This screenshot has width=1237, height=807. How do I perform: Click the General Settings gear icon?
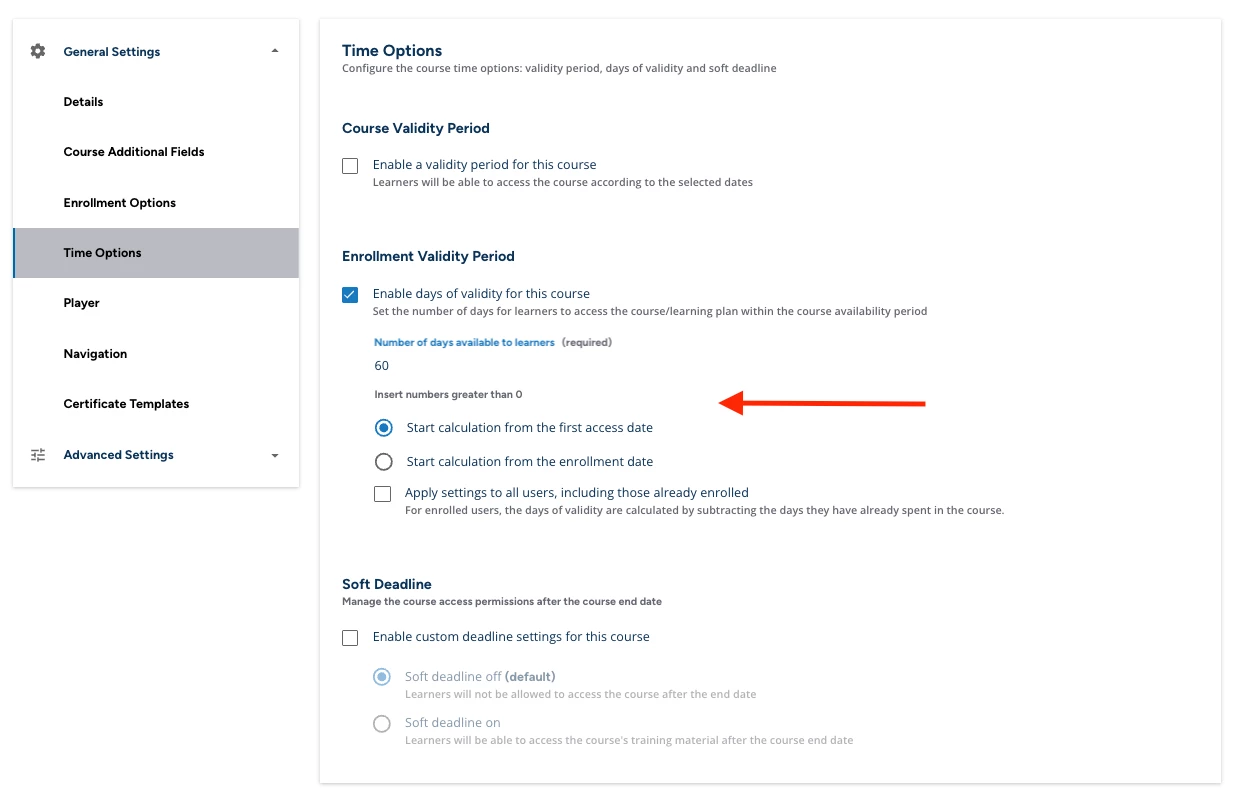coord(38,51)
